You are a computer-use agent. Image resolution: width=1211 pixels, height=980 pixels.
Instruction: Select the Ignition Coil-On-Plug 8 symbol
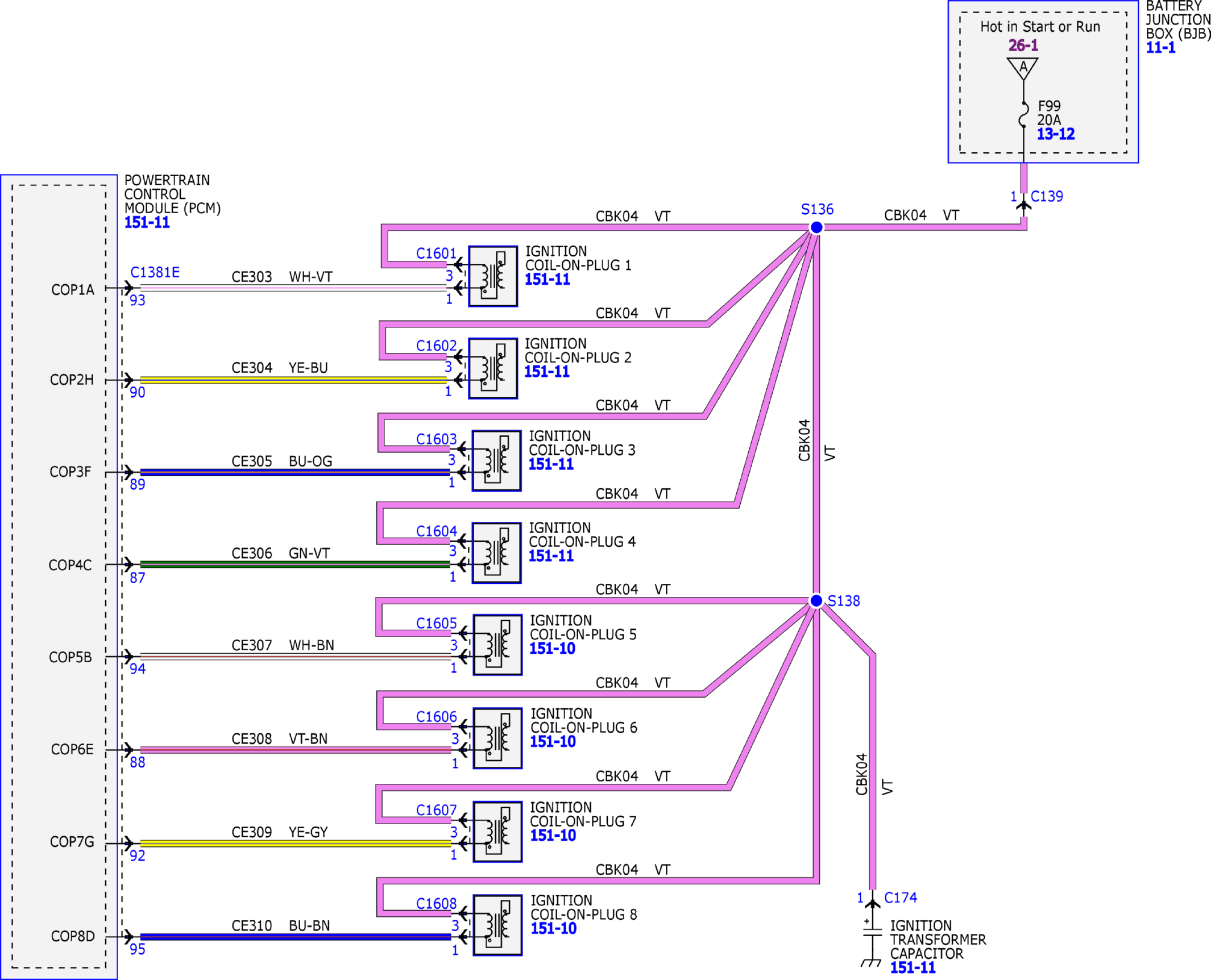click(x=497, y=925)
